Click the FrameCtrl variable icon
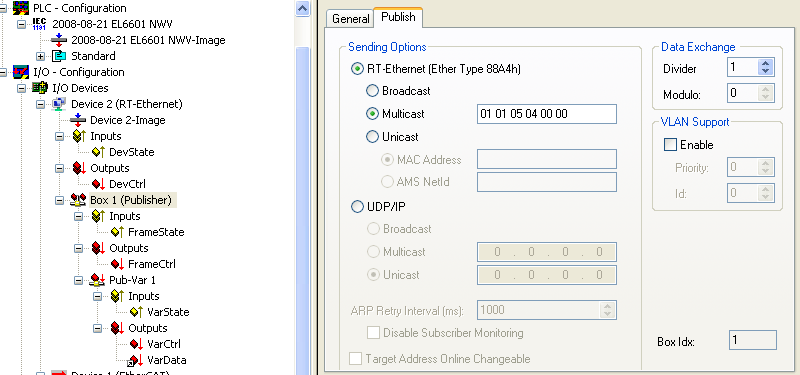The image size is (800, 375). point(116,264)
